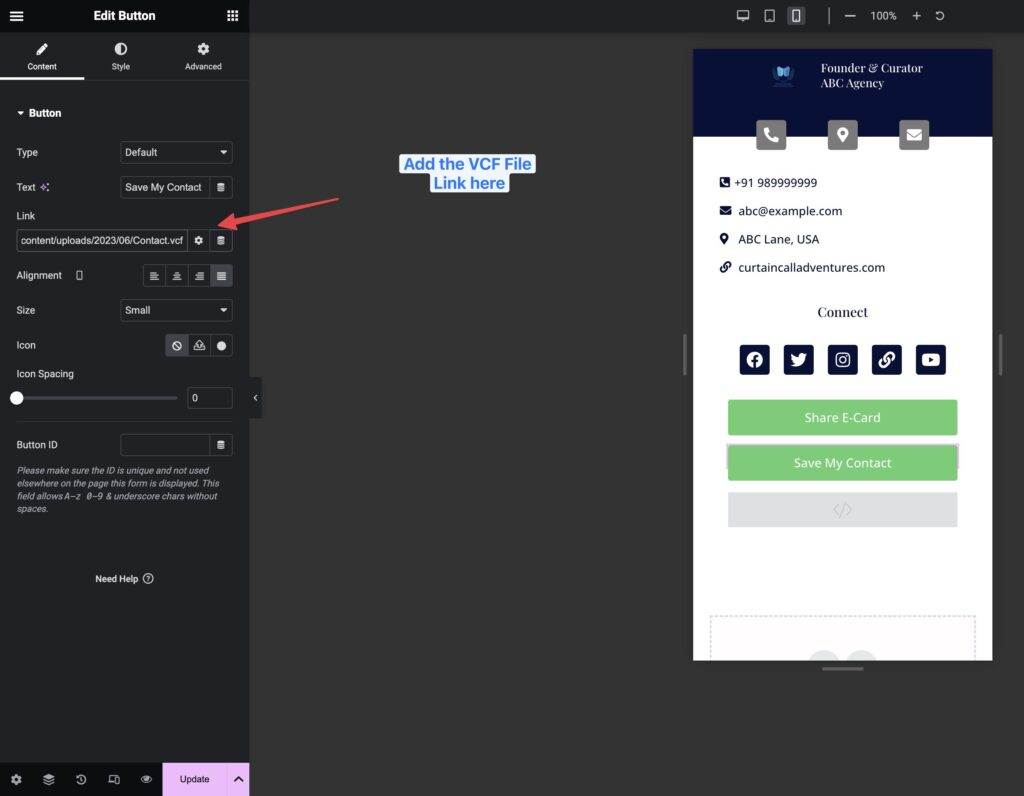Switch to the Style tab
The image size is (1024, 796).
point(120,56)
